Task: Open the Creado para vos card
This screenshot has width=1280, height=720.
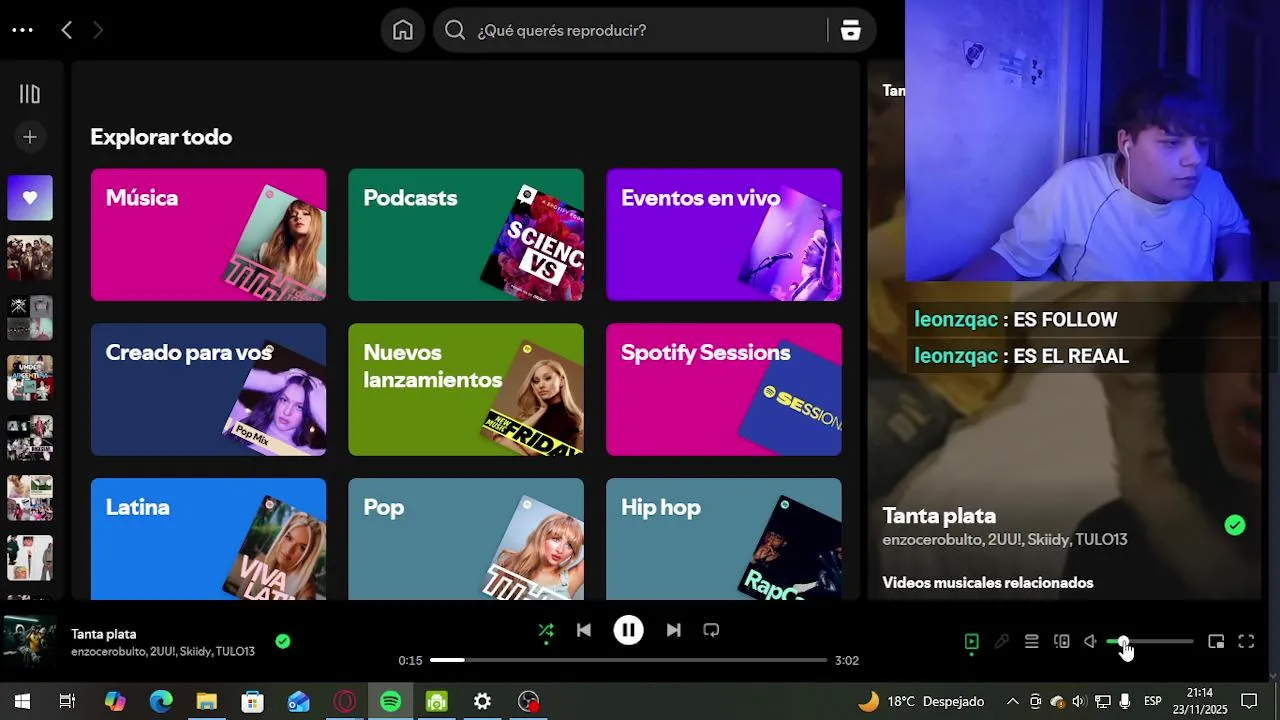Action: 208,389
